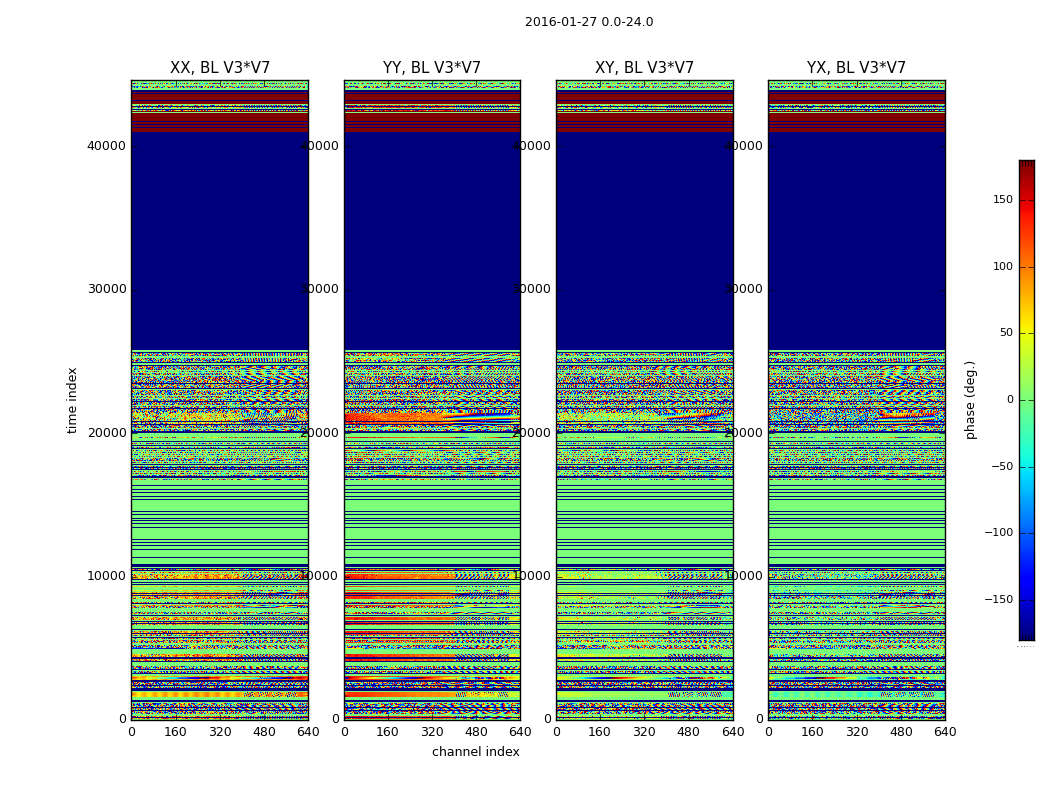The height and width of the screenshot is (800, 1050).
Task: Click the dark blue region in YX plot
Action: tap(856, 240)
